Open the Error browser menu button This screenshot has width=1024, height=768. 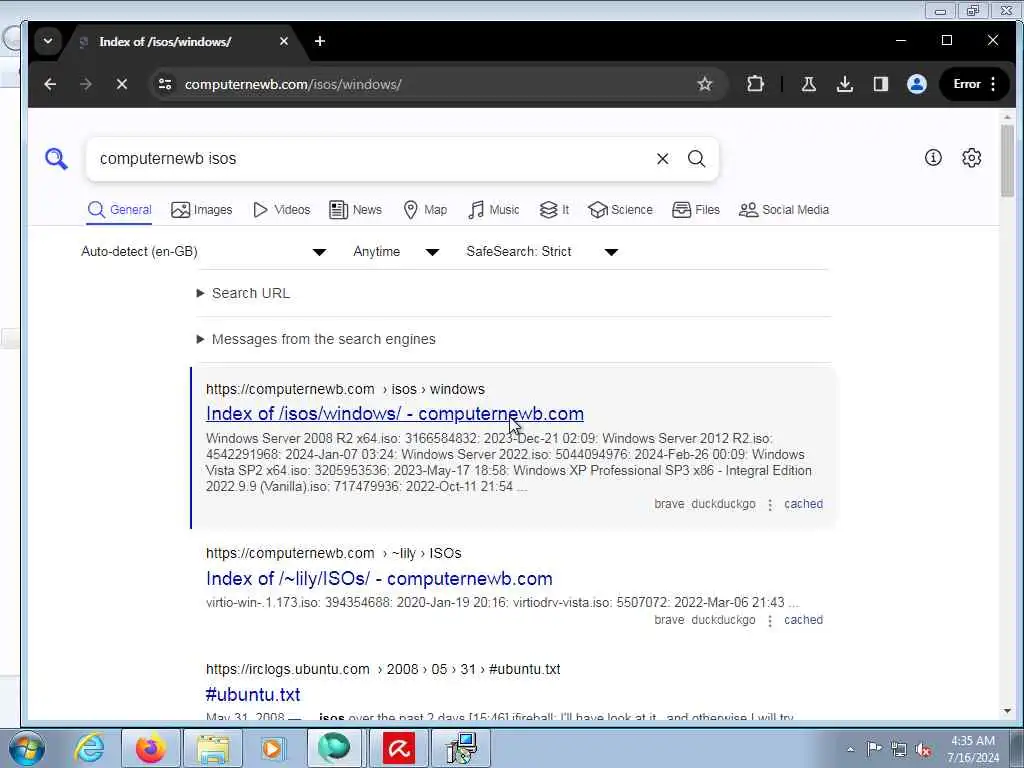click(x=974, y=84)
